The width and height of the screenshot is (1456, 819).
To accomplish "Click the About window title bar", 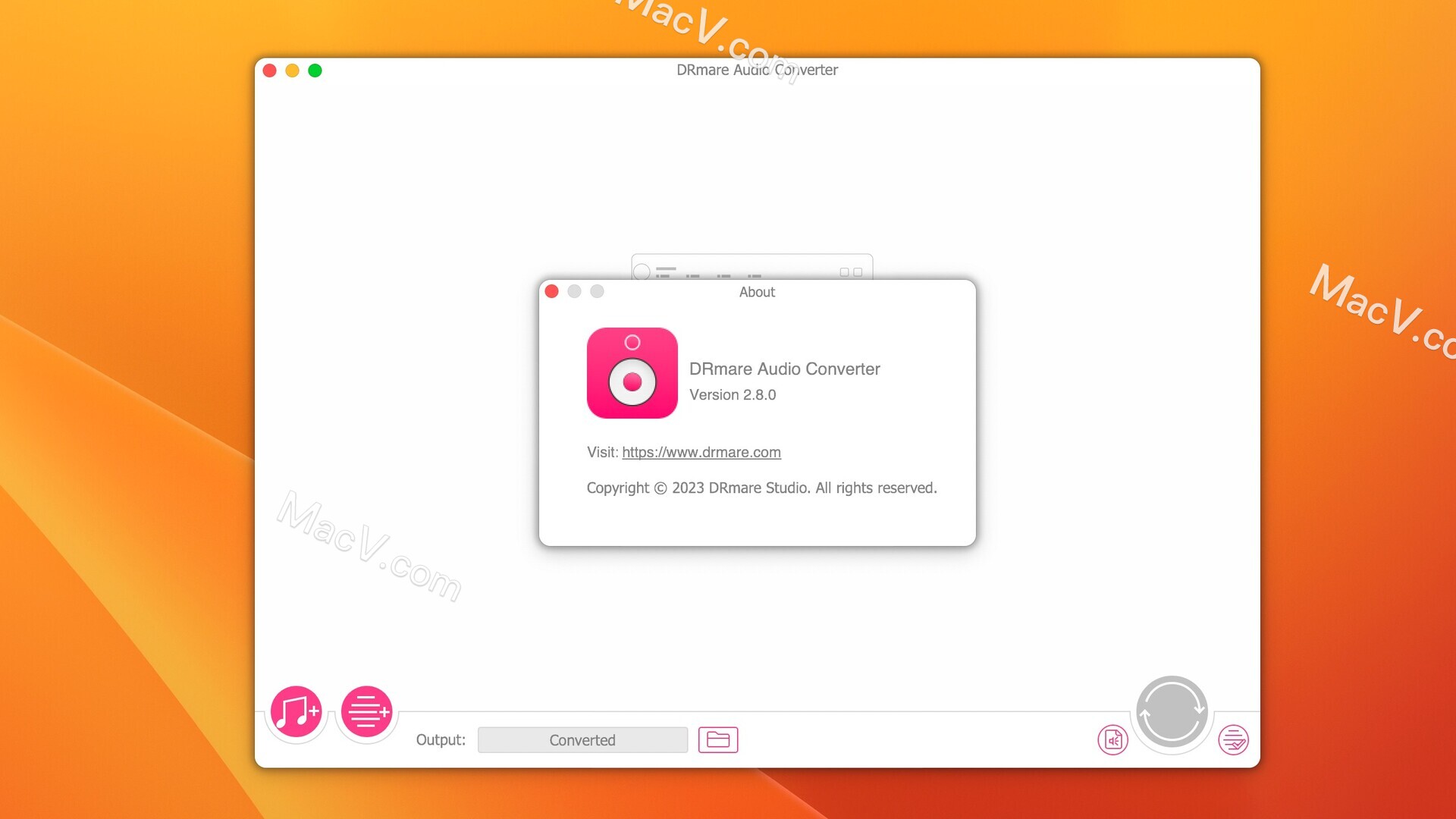I will pos(755,291).
